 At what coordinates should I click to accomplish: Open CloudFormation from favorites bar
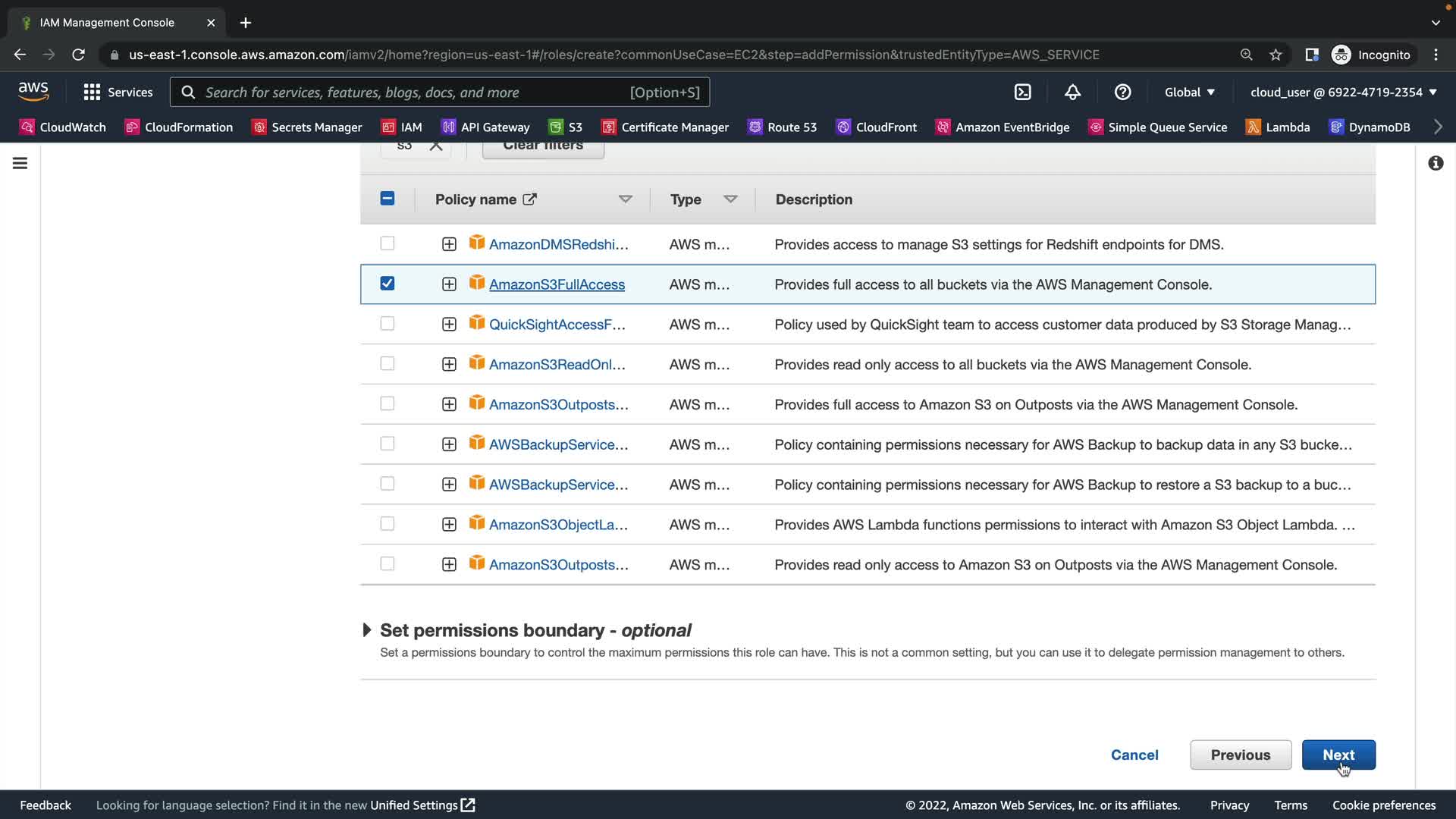pyautogui.click(x=179, y=127)
